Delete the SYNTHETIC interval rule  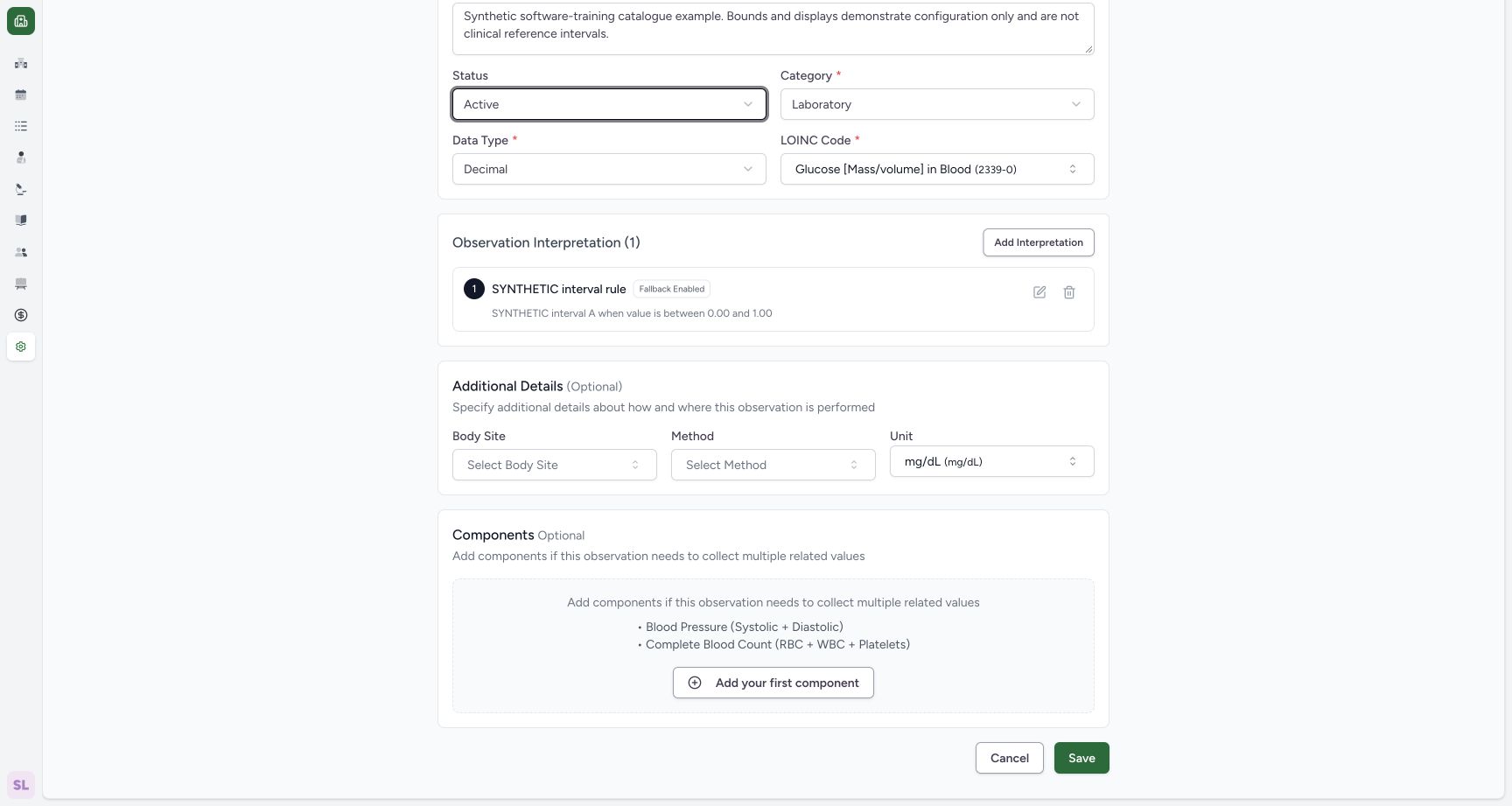(x=1069, y=292)
